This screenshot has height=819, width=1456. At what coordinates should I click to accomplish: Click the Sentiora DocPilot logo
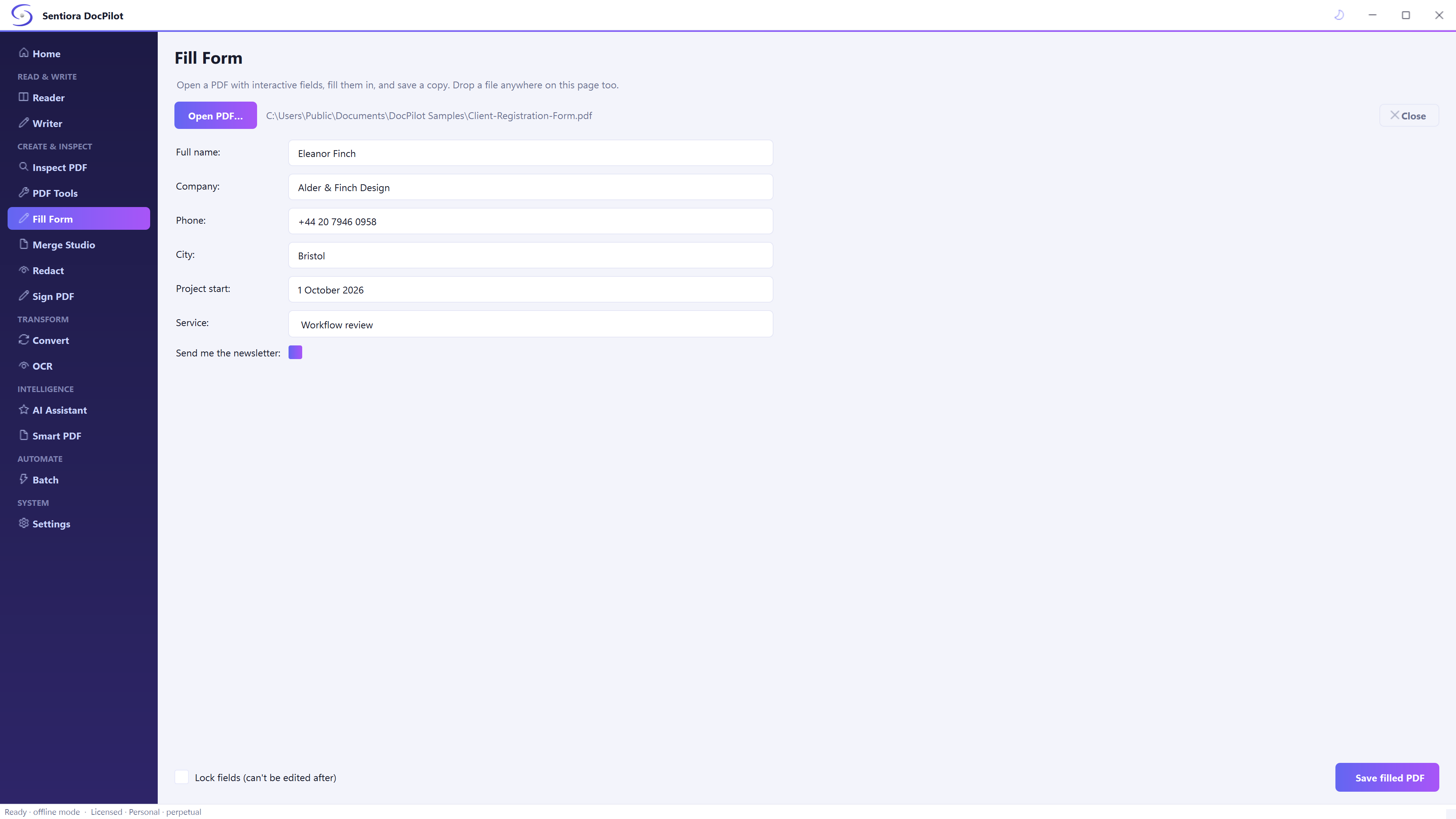coord(22,15)
